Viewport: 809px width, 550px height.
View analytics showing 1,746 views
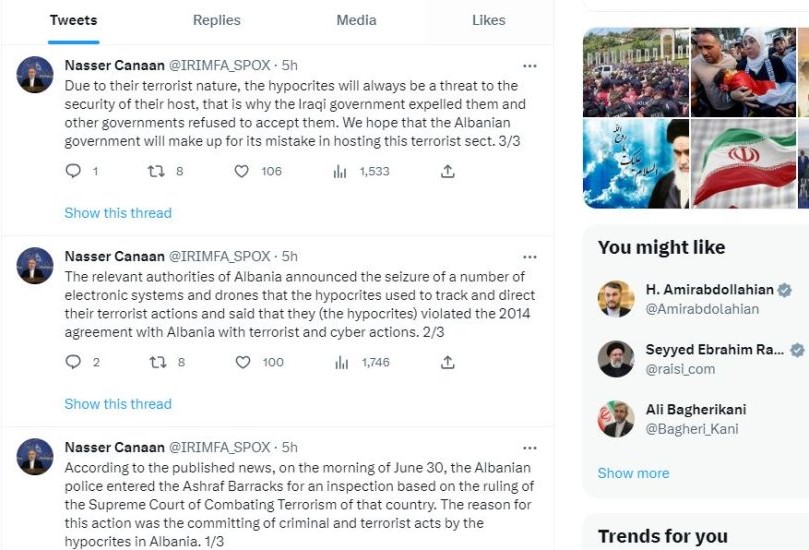pos(340,362)
